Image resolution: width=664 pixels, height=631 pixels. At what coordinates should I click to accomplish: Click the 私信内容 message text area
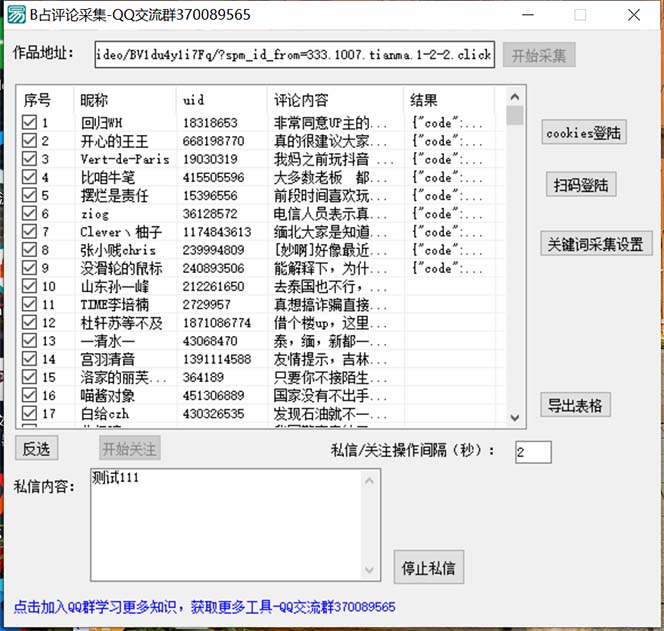coord(236,525)
